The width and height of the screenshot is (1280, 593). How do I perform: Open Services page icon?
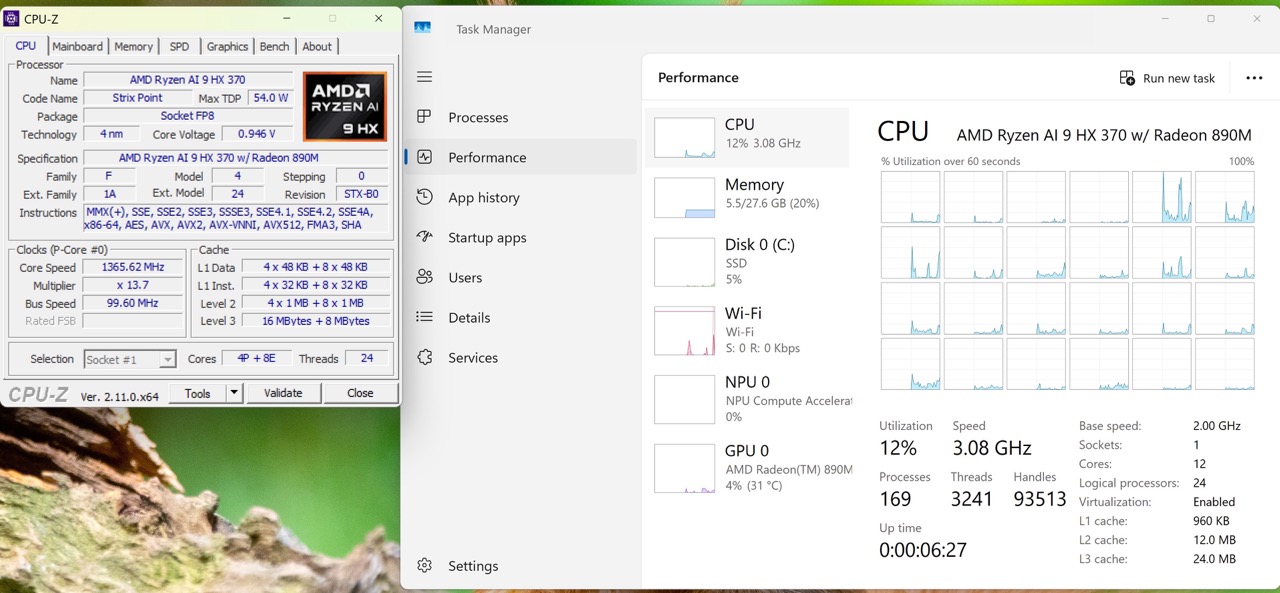pyautogui.click(x=425, y=357)
